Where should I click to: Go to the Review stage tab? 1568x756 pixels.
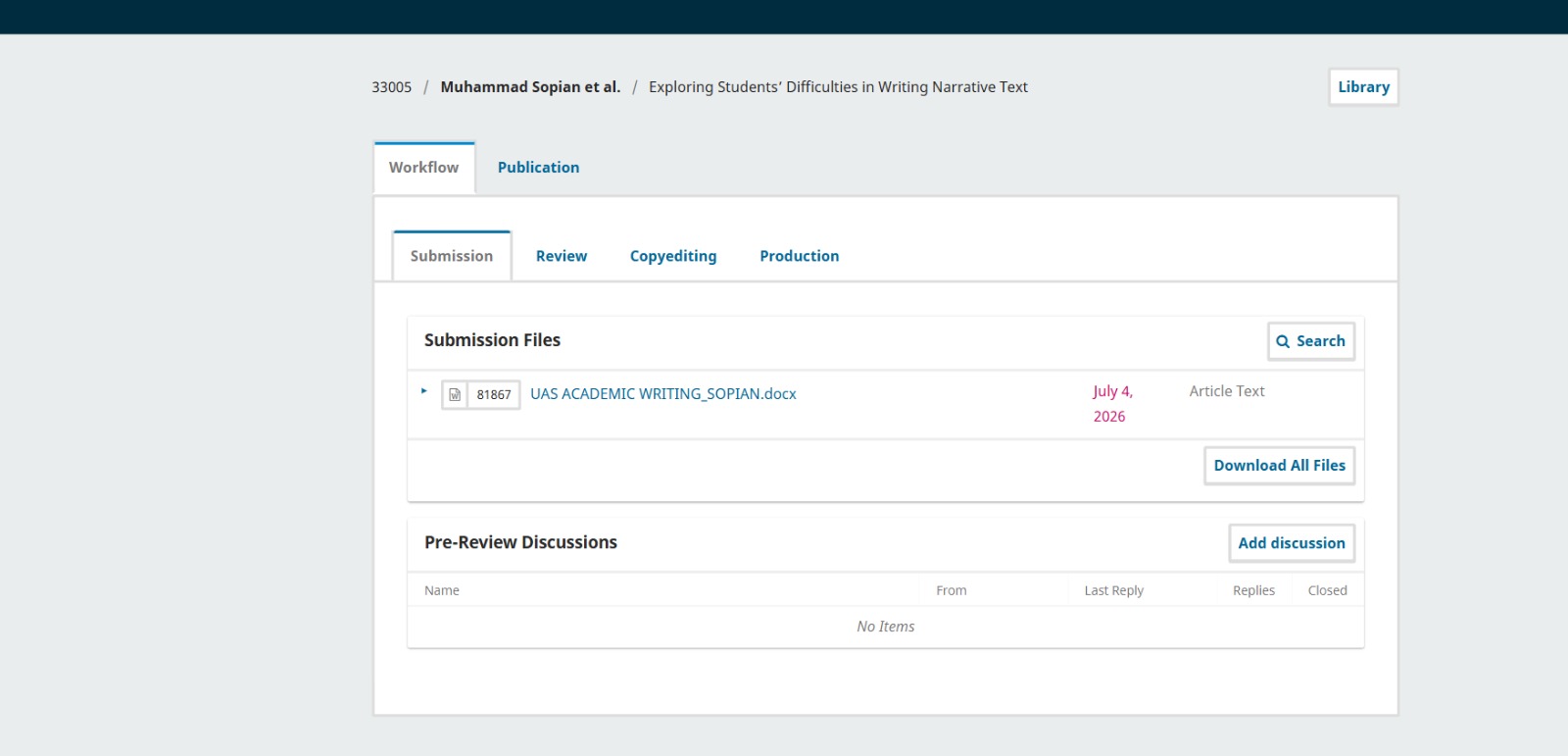pyautogui.click(x=562, y=256)
